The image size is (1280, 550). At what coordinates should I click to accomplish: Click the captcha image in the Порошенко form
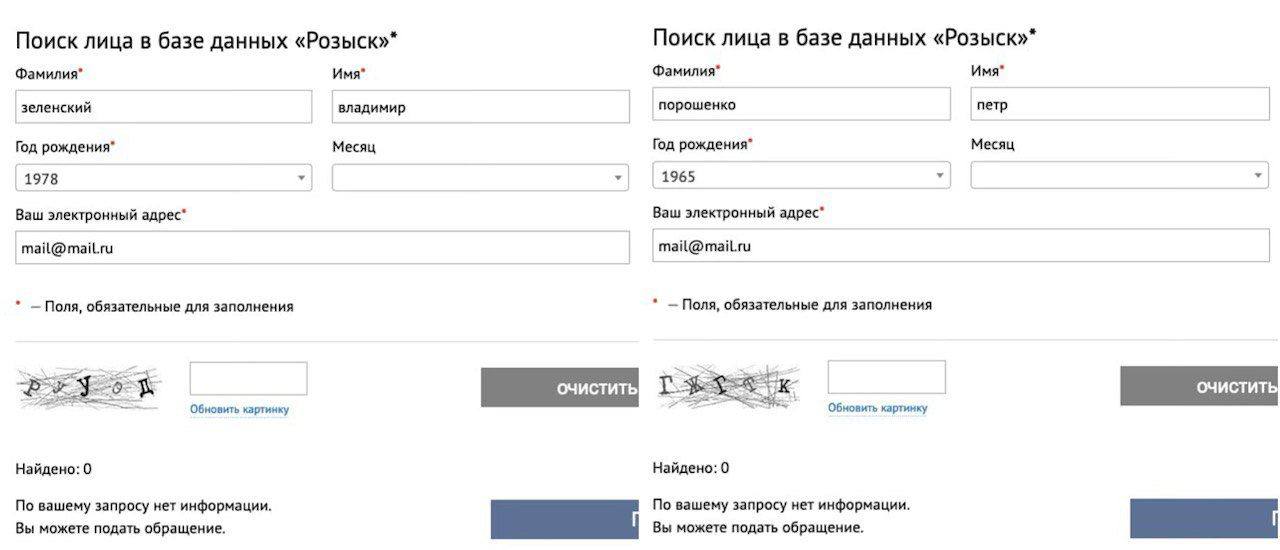727,386
